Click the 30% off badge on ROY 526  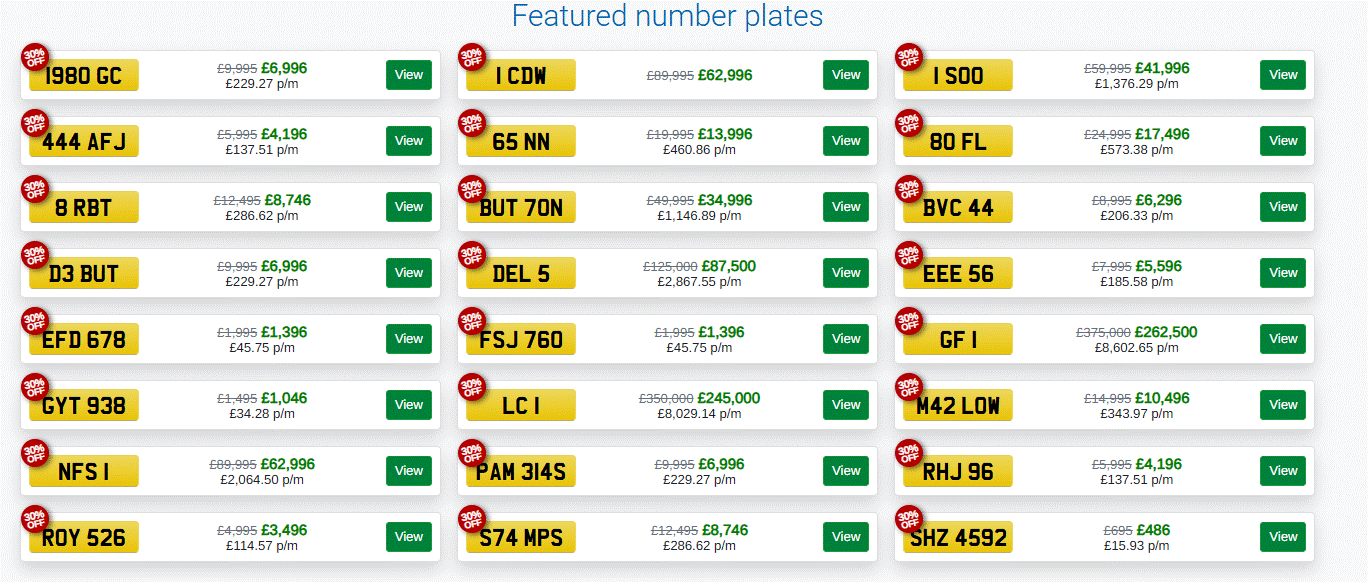35,519
